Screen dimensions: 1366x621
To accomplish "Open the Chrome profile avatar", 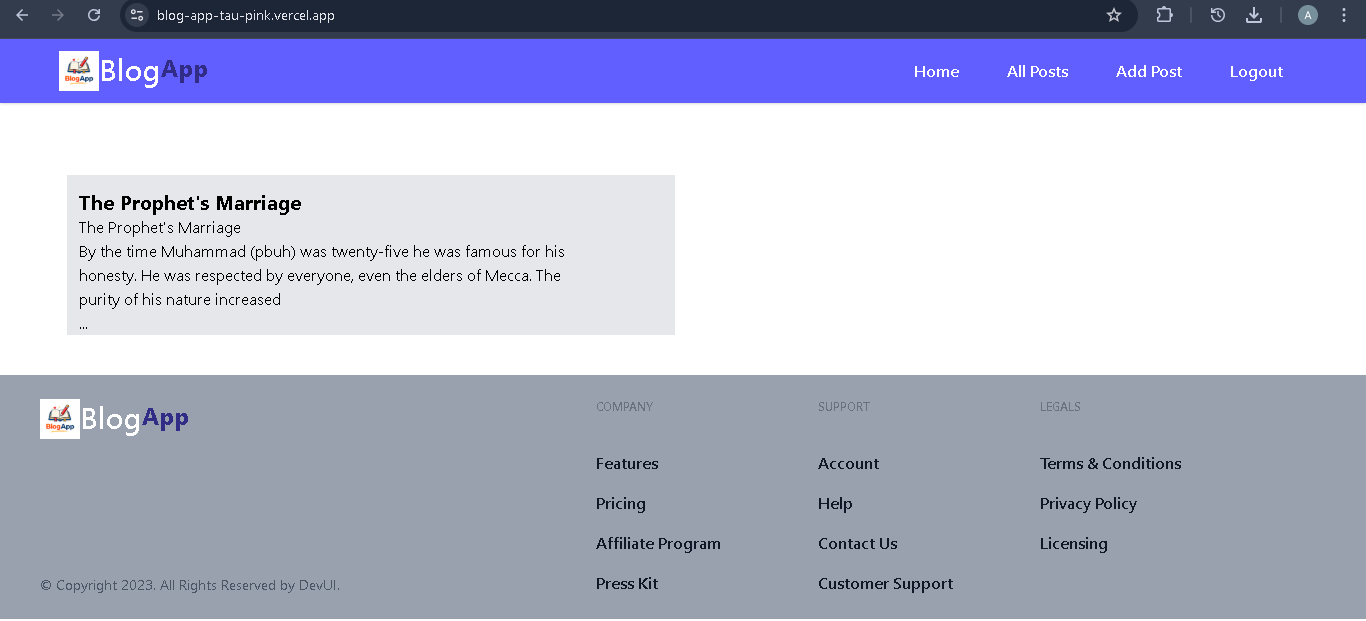I will 1308,15.
